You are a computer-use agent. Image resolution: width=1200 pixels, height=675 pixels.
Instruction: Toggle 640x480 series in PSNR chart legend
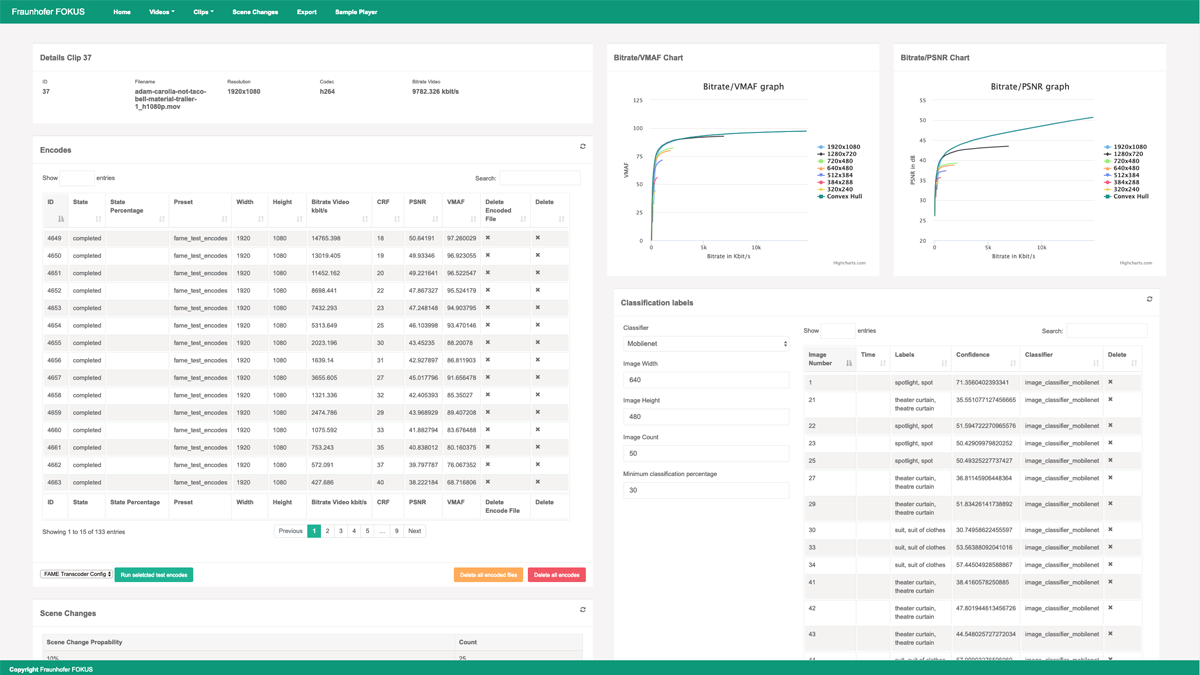(x=1122, y=168)
